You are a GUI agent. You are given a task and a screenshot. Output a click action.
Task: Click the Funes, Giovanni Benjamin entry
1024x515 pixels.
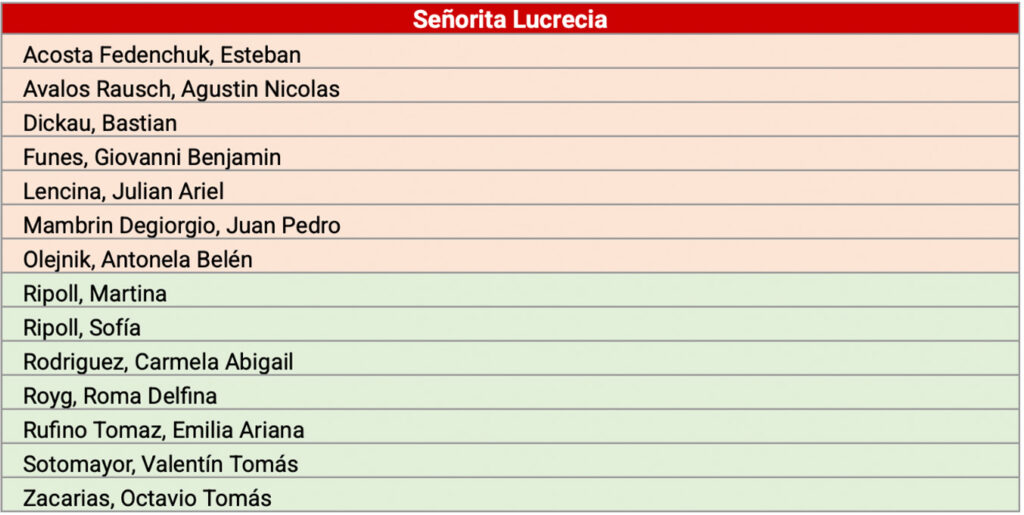(x=152, y=157)
